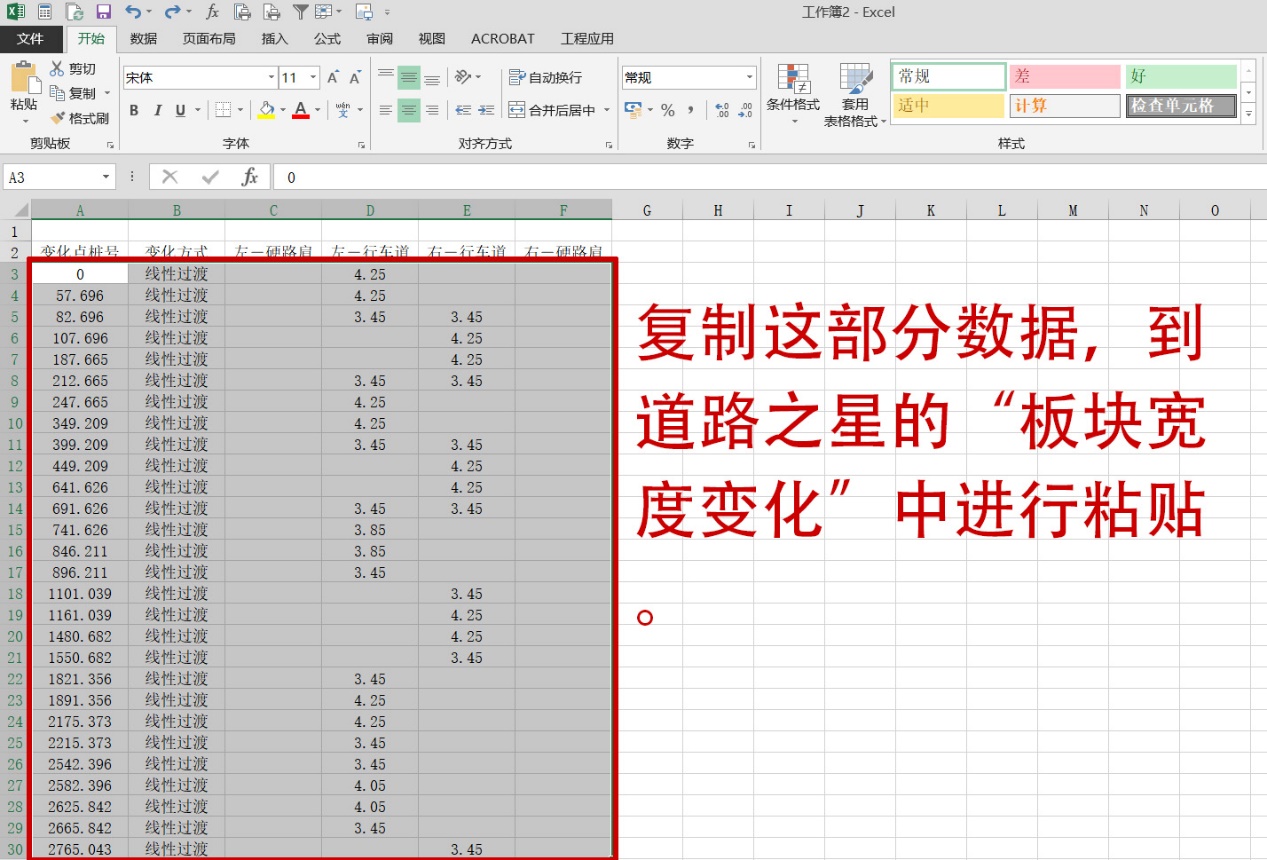Increase decimal places

tap(722, 110)
